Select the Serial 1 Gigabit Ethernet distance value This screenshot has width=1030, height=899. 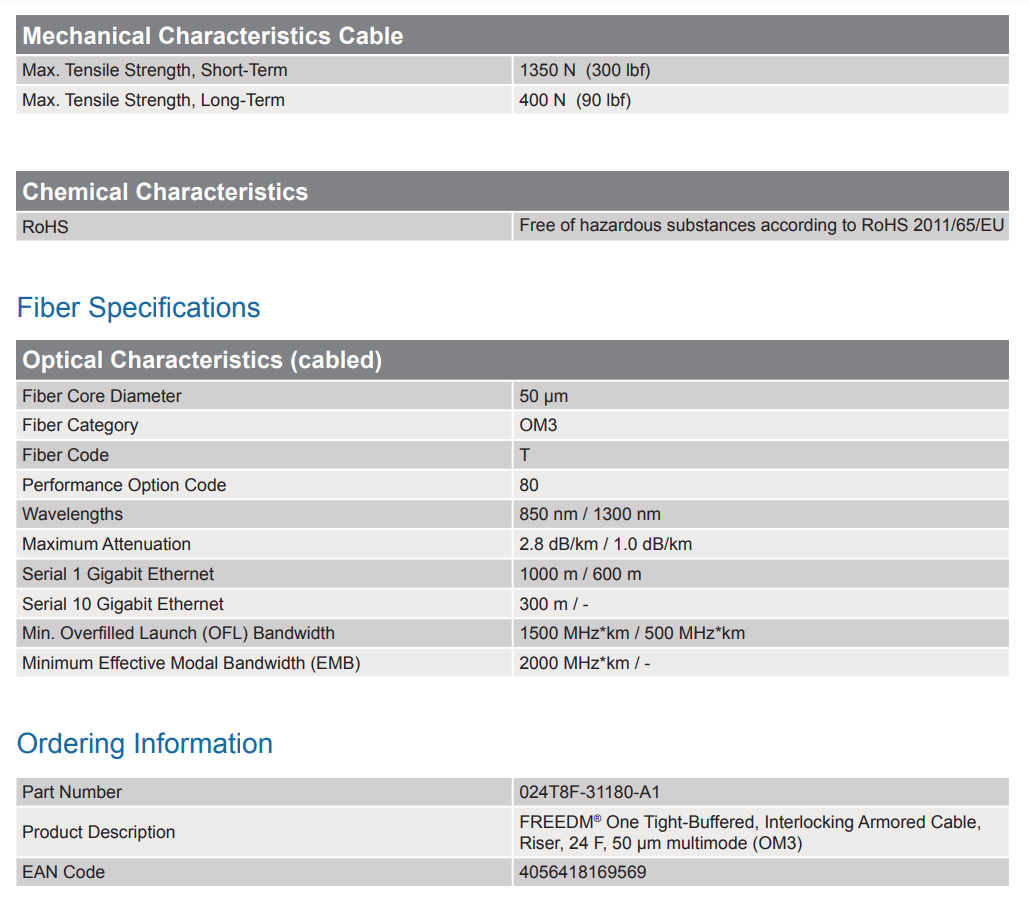[x=580, y=574]
